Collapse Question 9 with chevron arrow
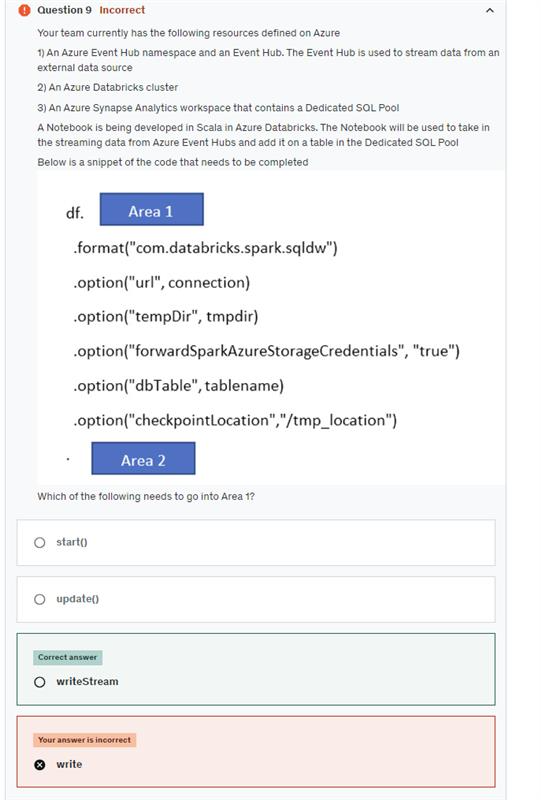 [489, 10]
